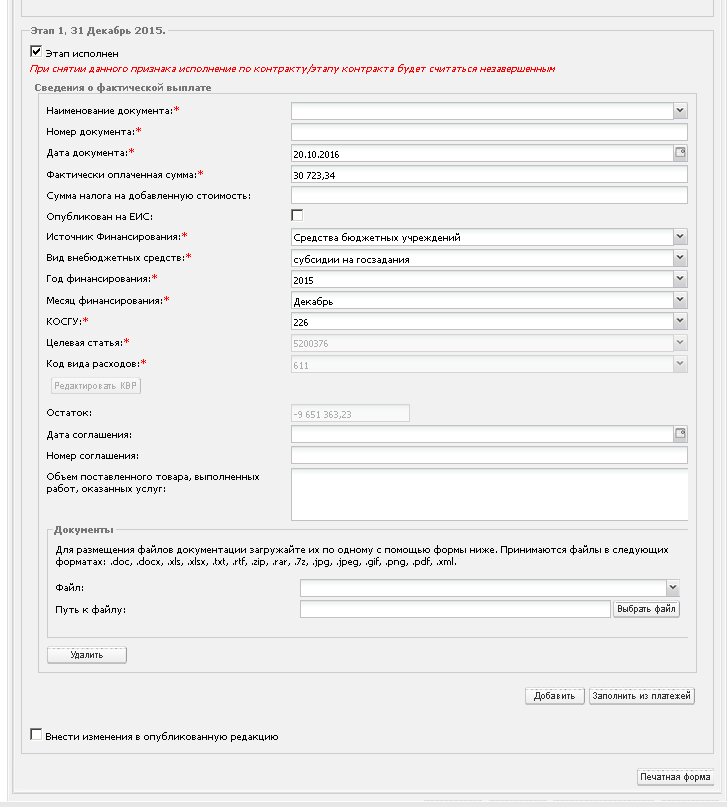Enable the Опубликован на ЕИС checkbox
This screenshot has height=807, width=727.
pos(297,215)
